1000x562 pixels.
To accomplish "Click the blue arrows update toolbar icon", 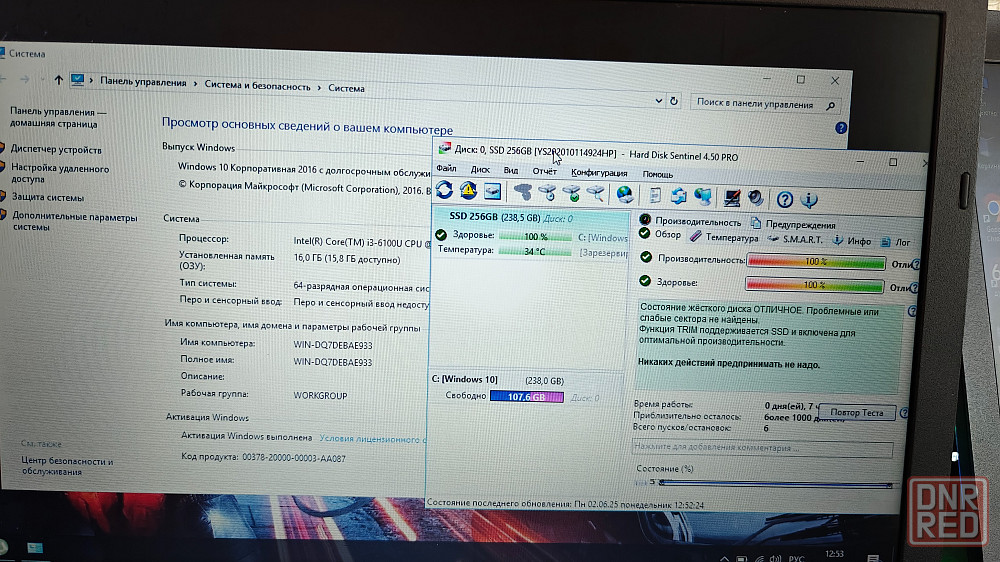I will point(679,196).
